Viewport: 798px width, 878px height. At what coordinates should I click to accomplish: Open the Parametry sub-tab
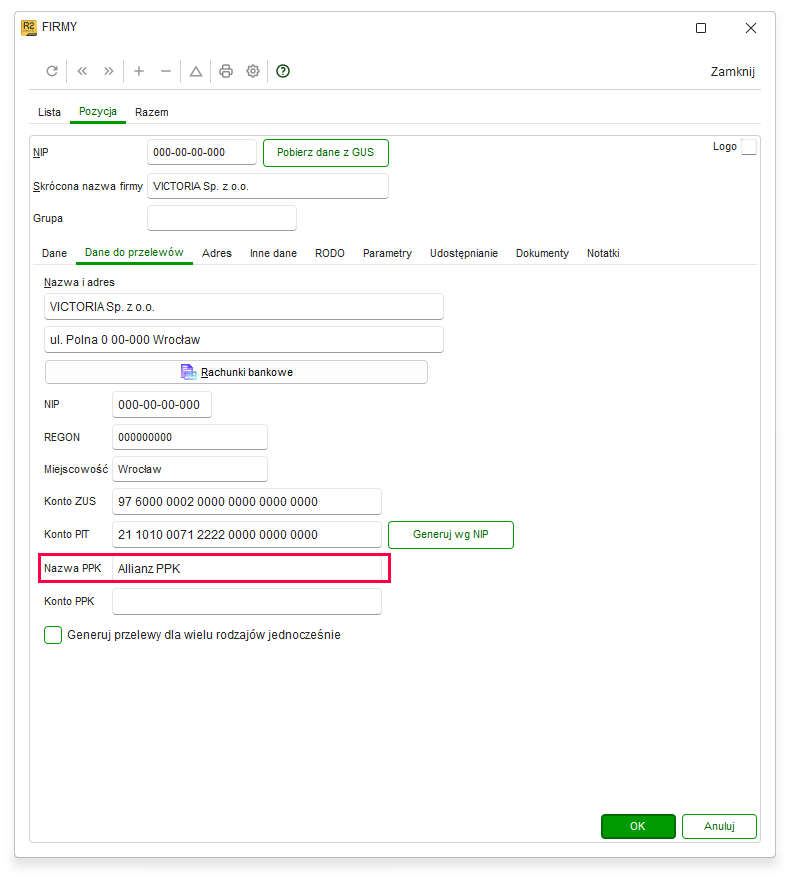click(388, 253)
